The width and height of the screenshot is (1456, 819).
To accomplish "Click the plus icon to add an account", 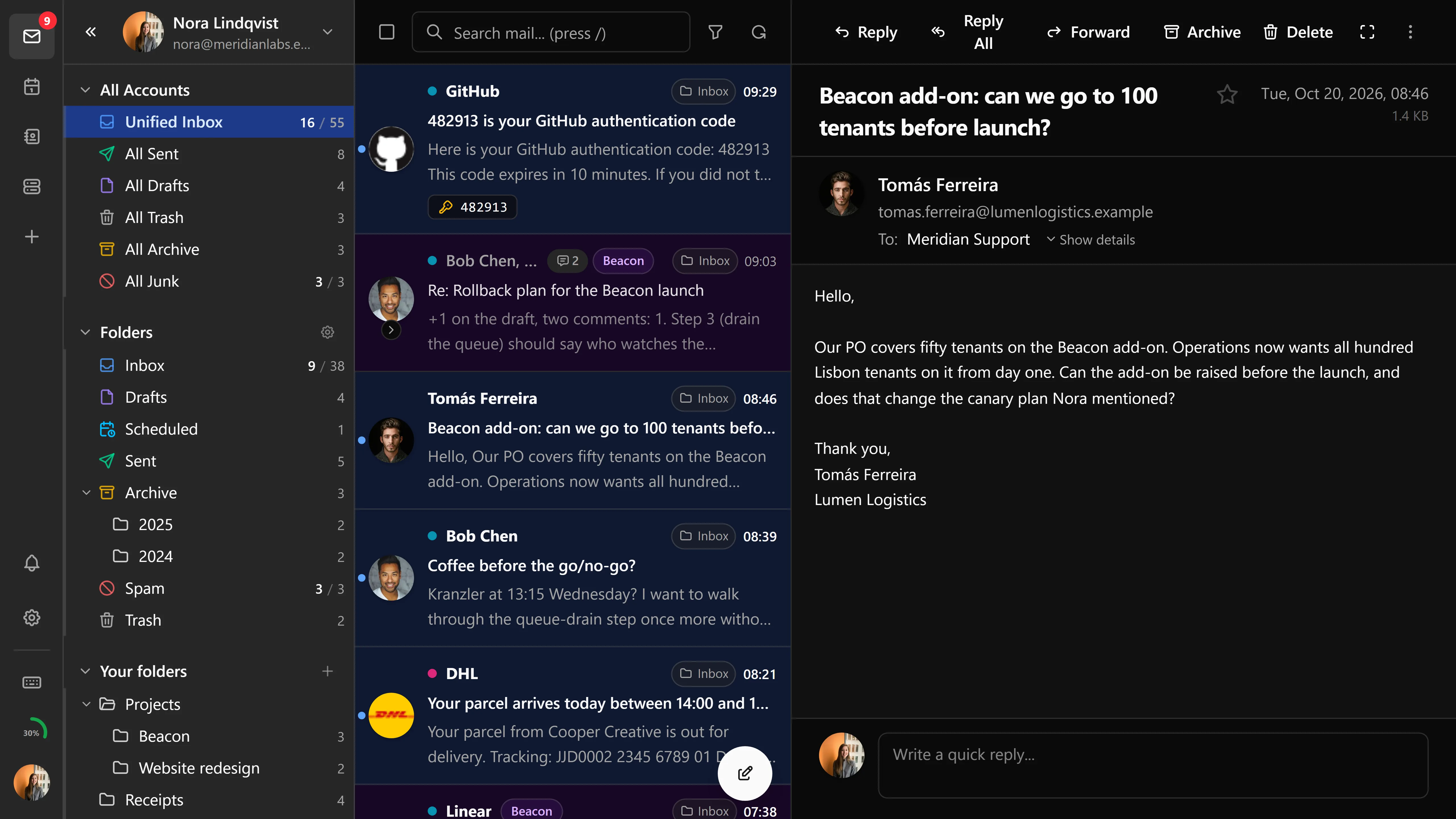I will click(32, 236).
